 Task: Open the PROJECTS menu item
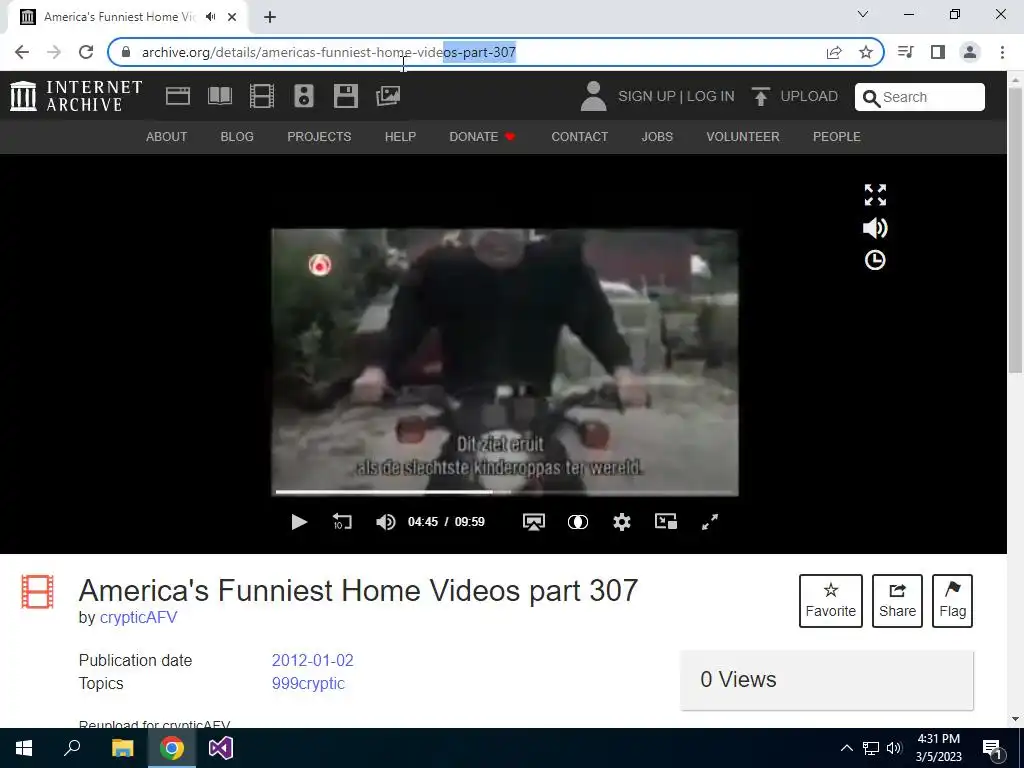point(319,136)
